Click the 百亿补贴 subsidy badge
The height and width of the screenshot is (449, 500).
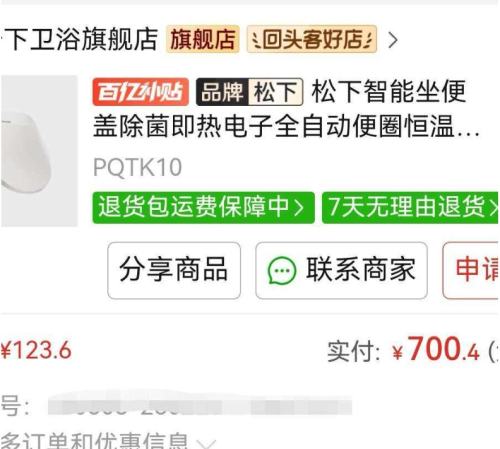point(140,92)
